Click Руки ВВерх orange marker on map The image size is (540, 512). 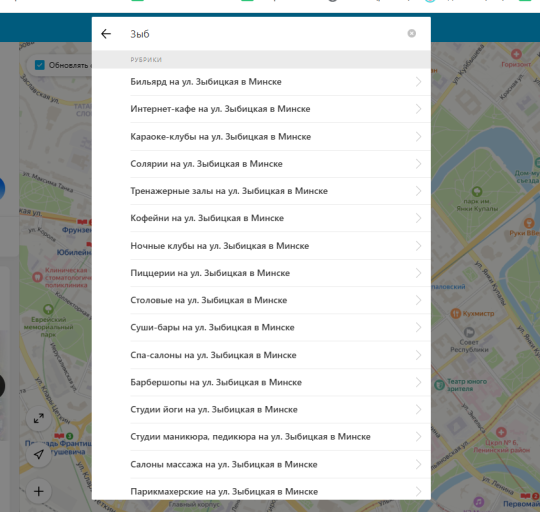point(529,223)
